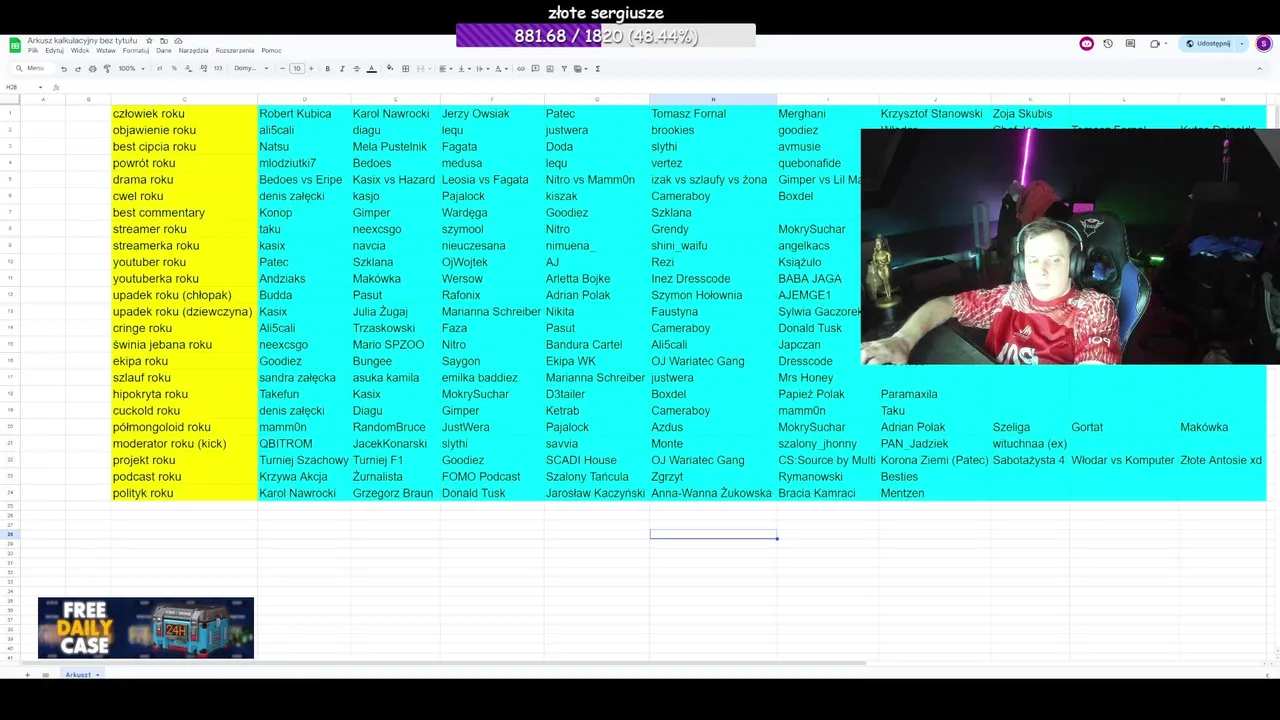
Task: Toggle italic formatting
Action: point(342,69)
